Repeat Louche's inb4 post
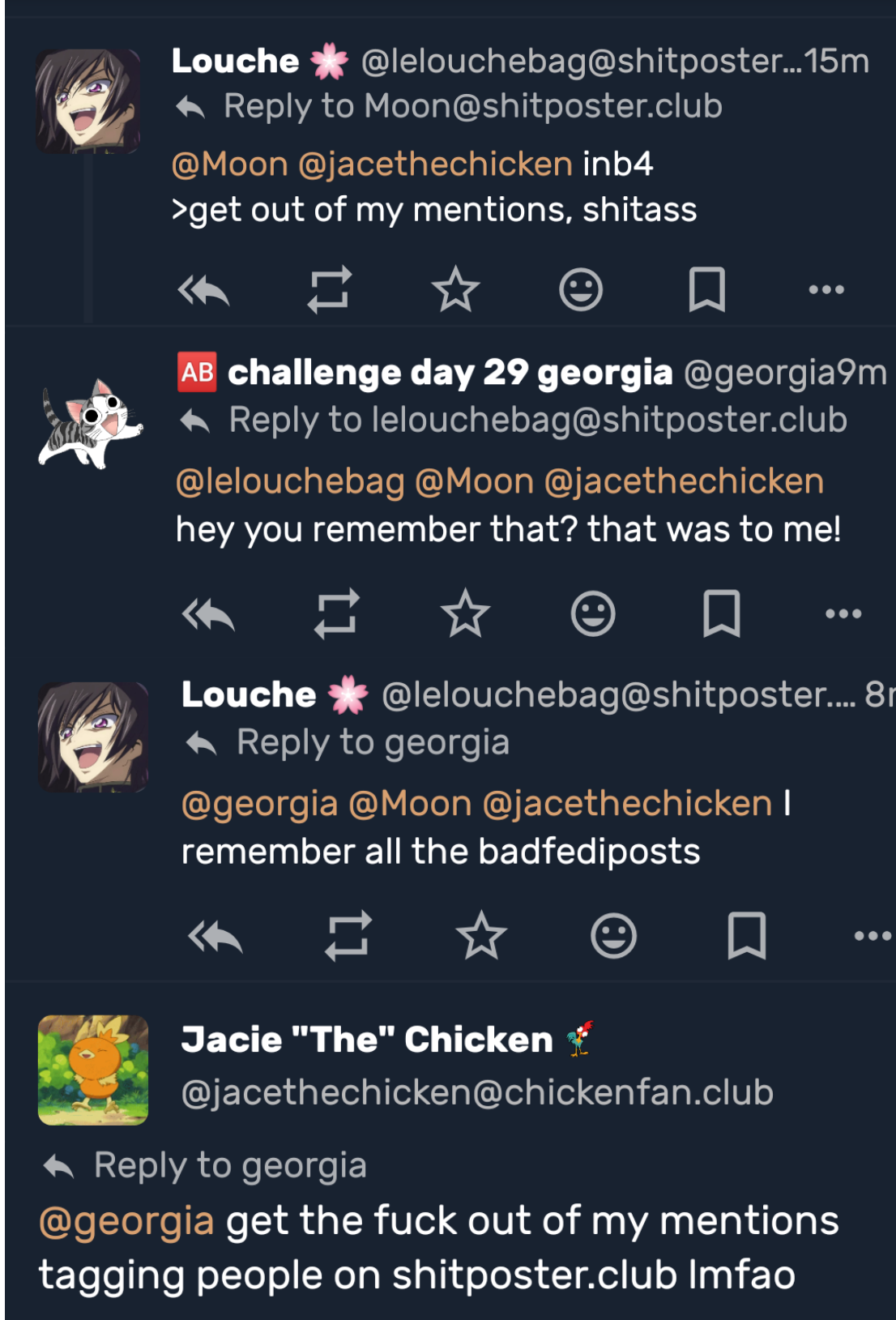Image resolution: width=896 pixels, height=1320 pixels. [330, 289]
